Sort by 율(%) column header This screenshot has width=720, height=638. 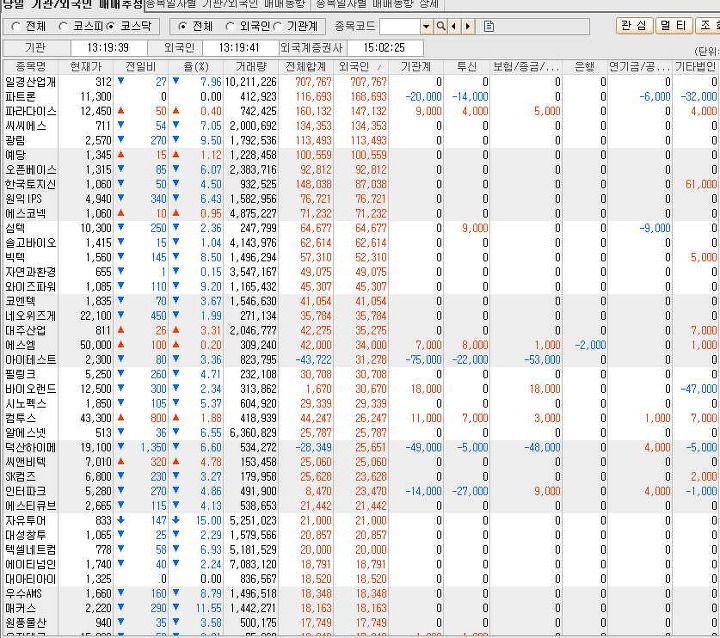point(196,67)
